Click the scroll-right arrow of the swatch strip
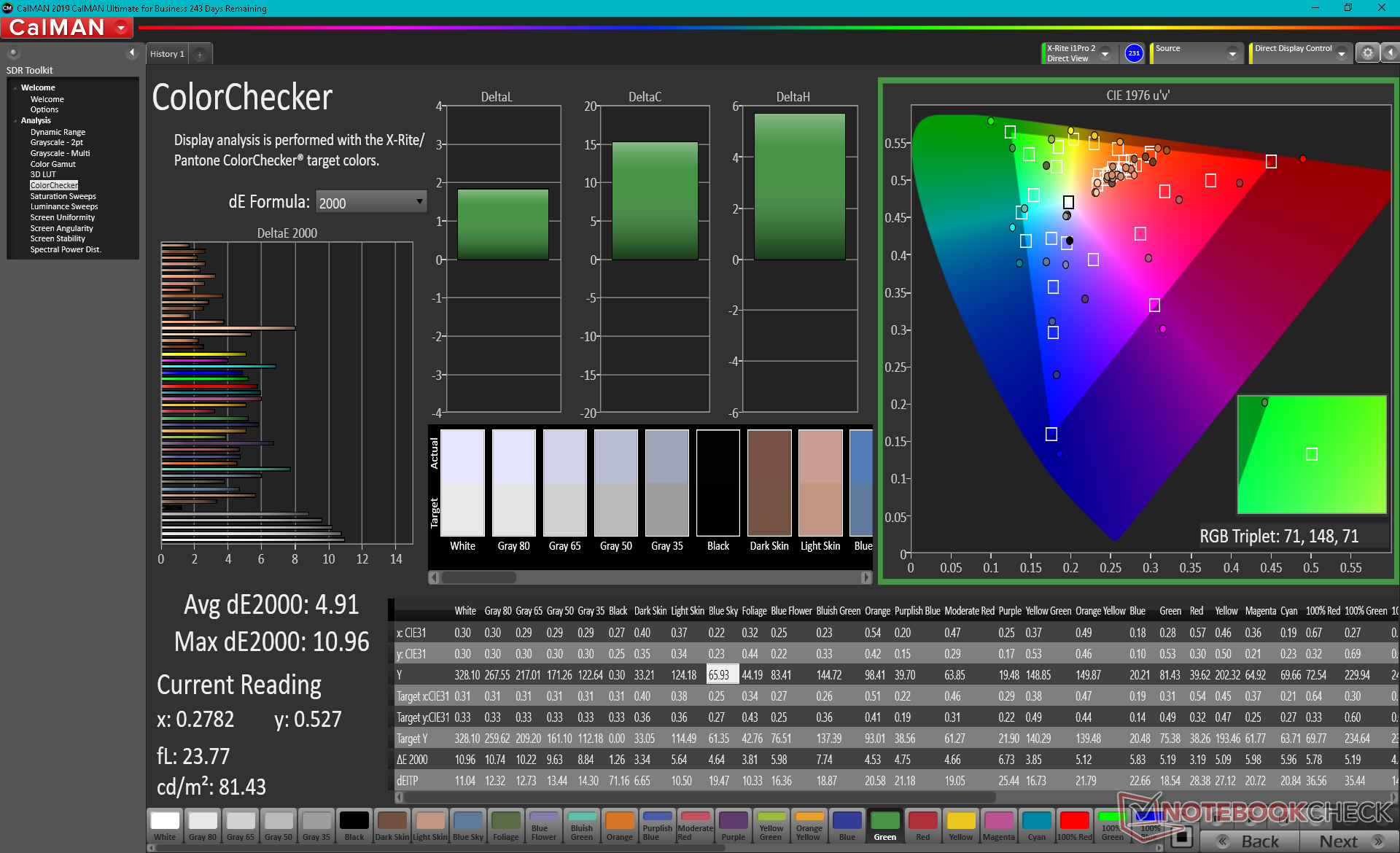Viewport: 1400px width, 853px height. pos(866,577)
